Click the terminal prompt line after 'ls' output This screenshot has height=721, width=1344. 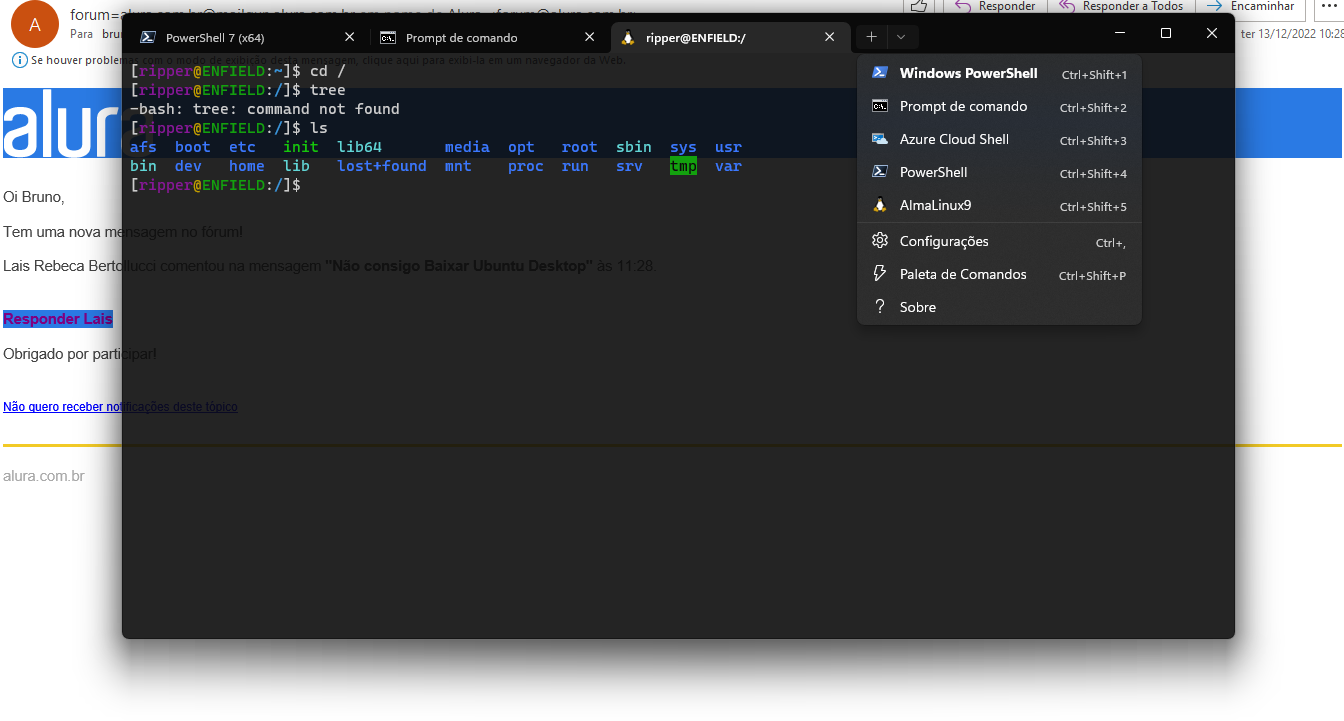point(216,185)
